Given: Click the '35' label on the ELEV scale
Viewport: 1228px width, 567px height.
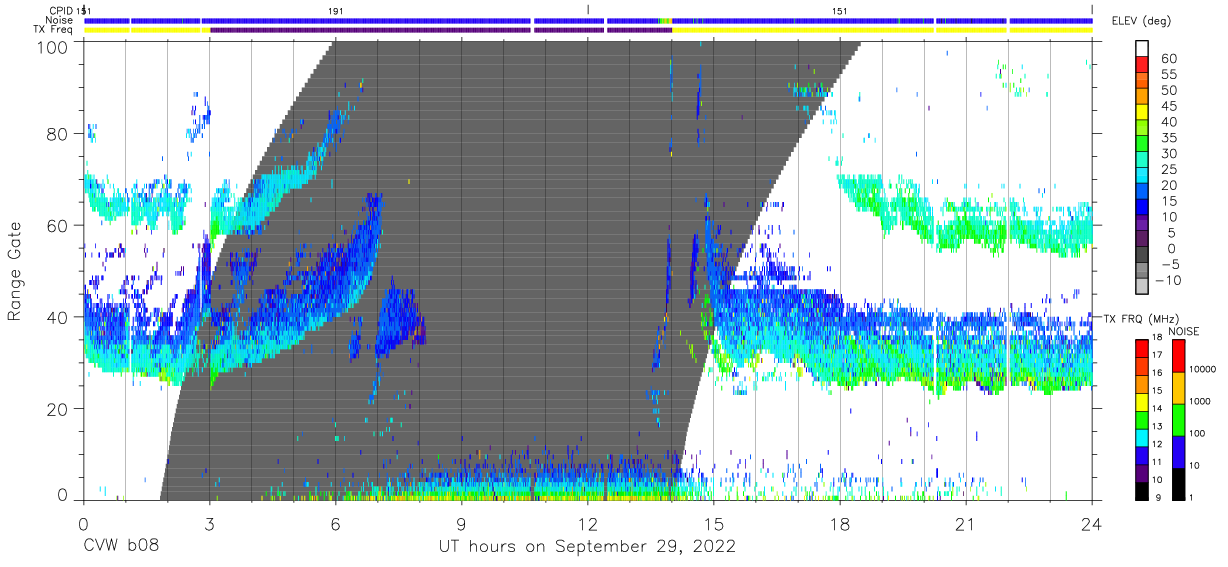Looking at the screenshot, I should (x=1167, y=138).
